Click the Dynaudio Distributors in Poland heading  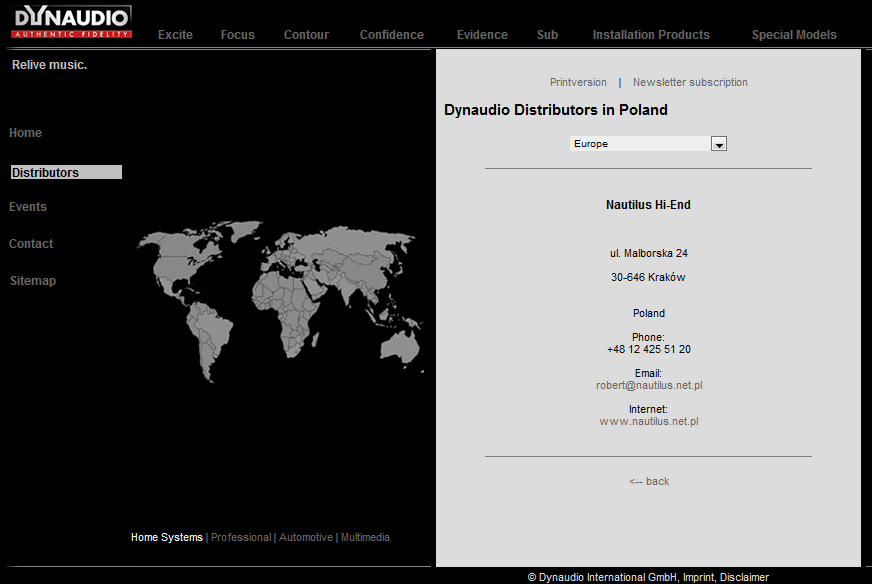(556, 110)
